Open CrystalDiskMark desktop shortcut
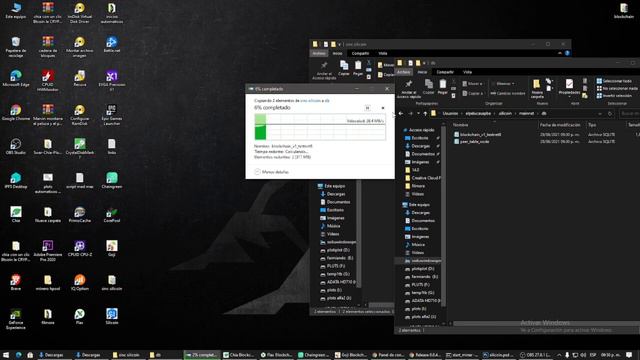This screenshot has width=640, height=360. click(80, 149)
